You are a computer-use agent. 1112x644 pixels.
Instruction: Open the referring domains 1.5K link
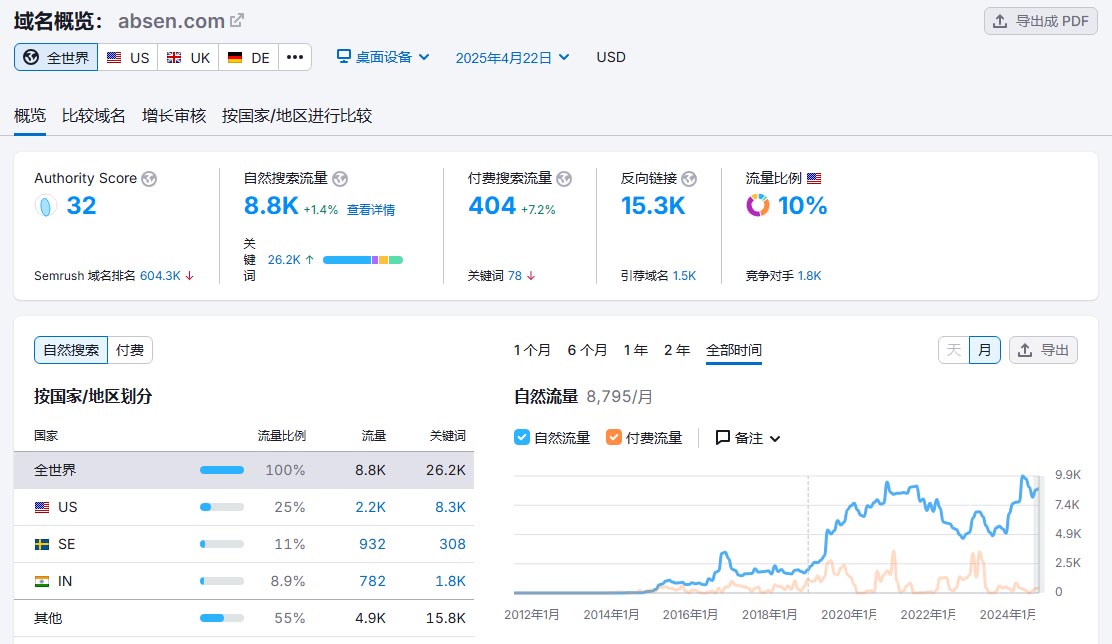(x=684, y=275)
